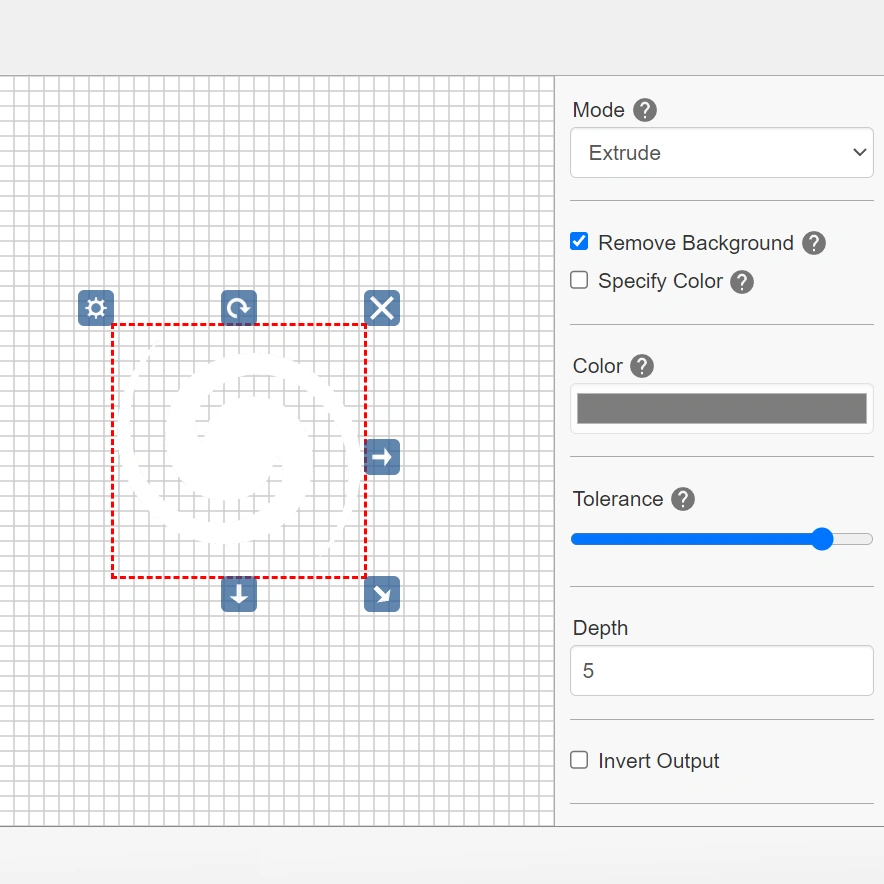Show help for Remove Background
The width and height of the screenshot is (884, 884).
coord(814,243)
